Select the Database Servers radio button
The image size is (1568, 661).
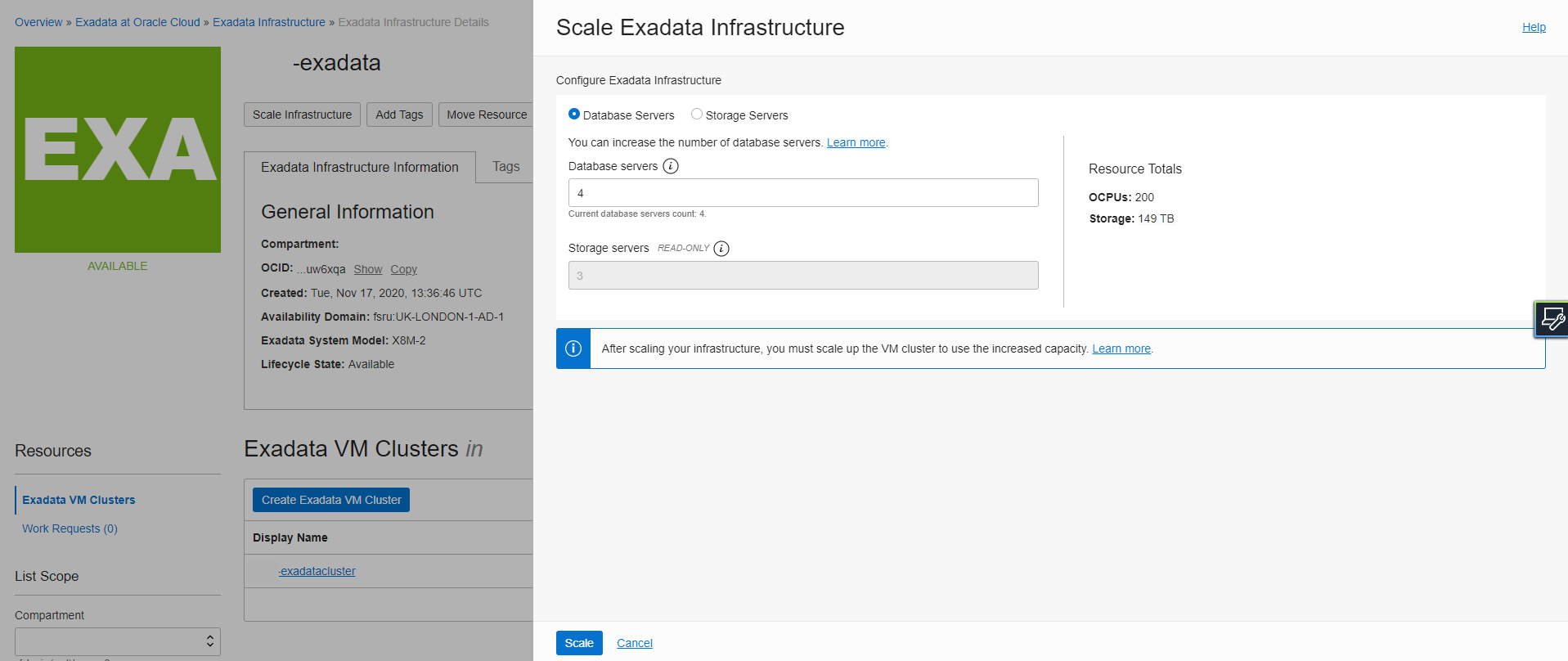coord(574,115)
